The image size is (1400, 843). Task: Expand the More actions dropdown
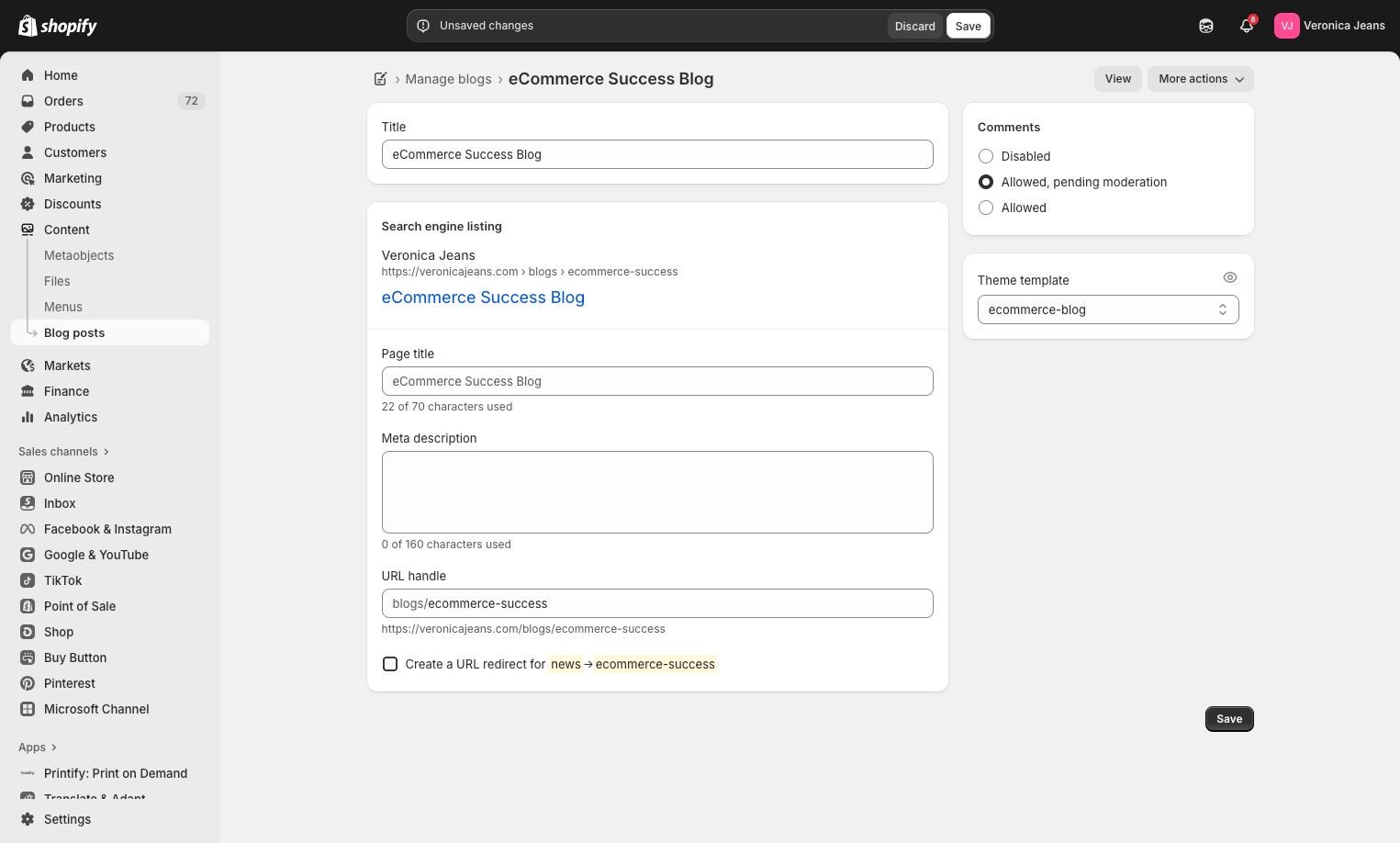click(x=1200, y=79)
